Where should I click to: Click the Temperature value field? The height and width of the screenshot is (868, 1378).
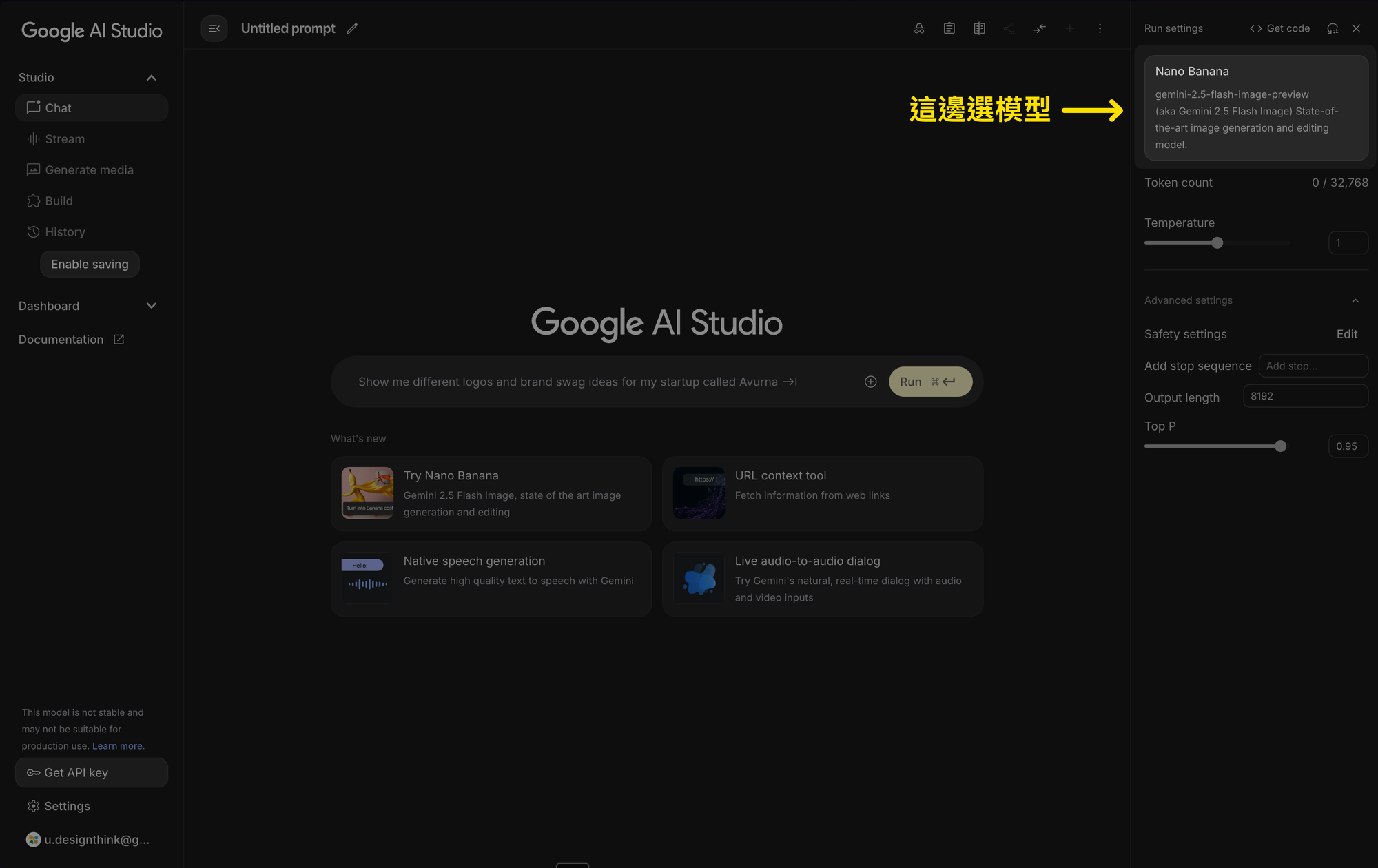pos(1348,243)
